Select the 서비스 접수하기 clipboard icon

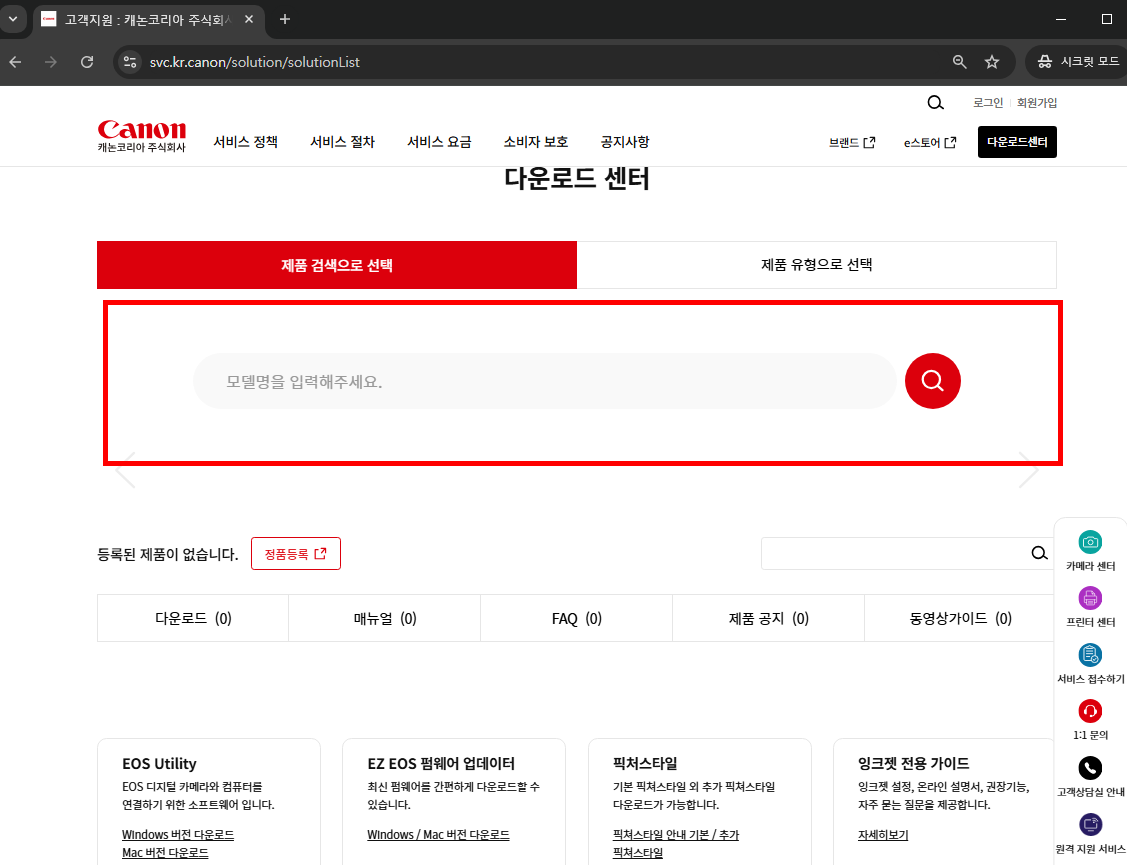pyautogui.click(x=1089, y=656)
